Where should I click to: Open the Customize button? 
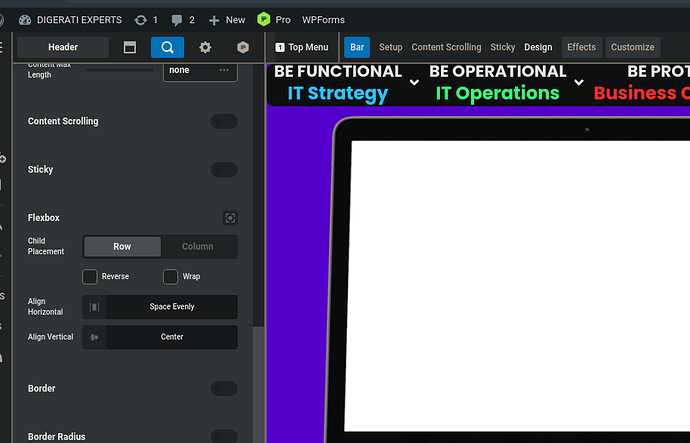coord(632,47)
